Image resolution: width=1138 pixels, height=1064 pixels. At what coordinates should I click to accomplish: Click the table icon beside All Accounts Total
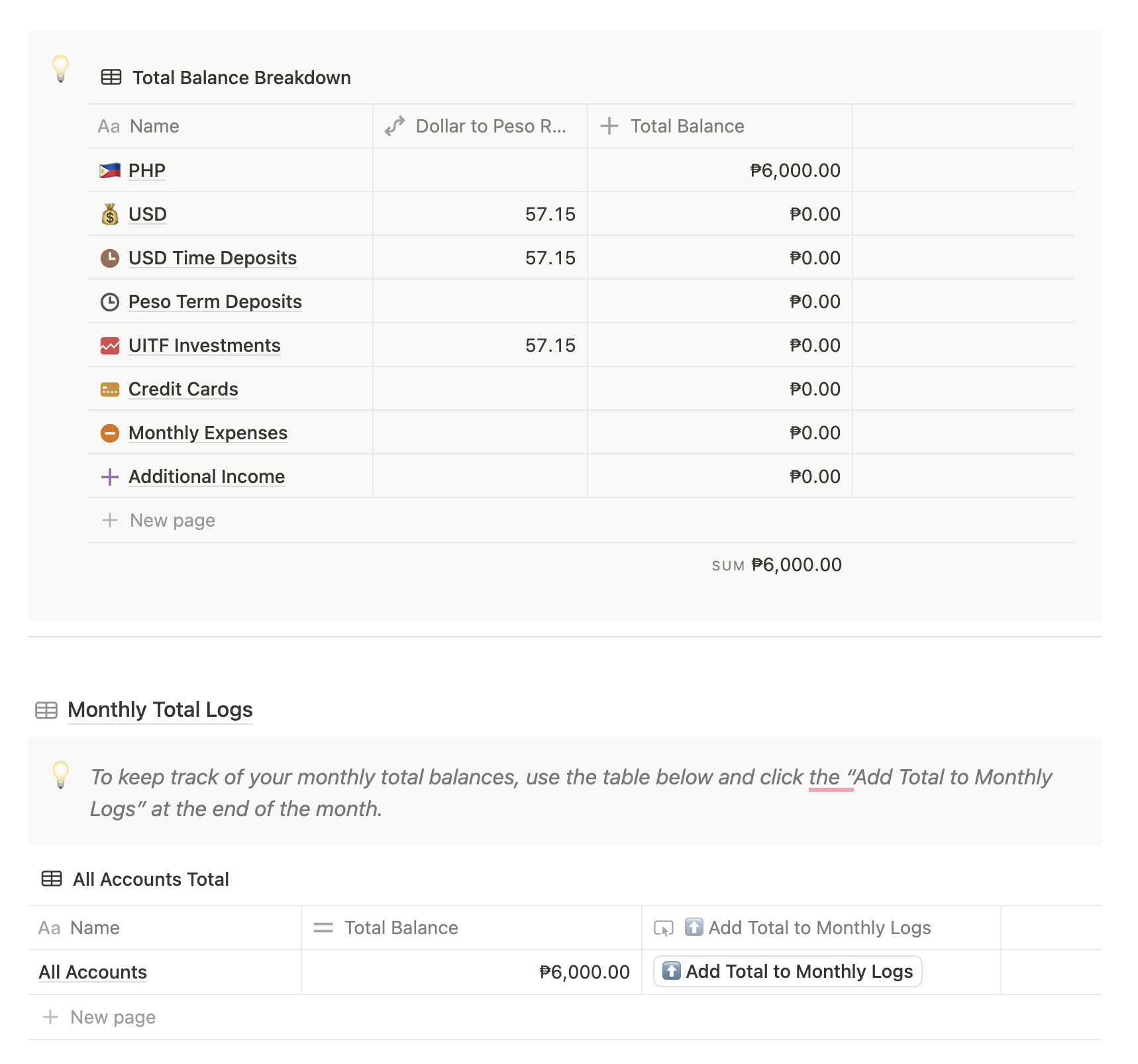[52, 879]
